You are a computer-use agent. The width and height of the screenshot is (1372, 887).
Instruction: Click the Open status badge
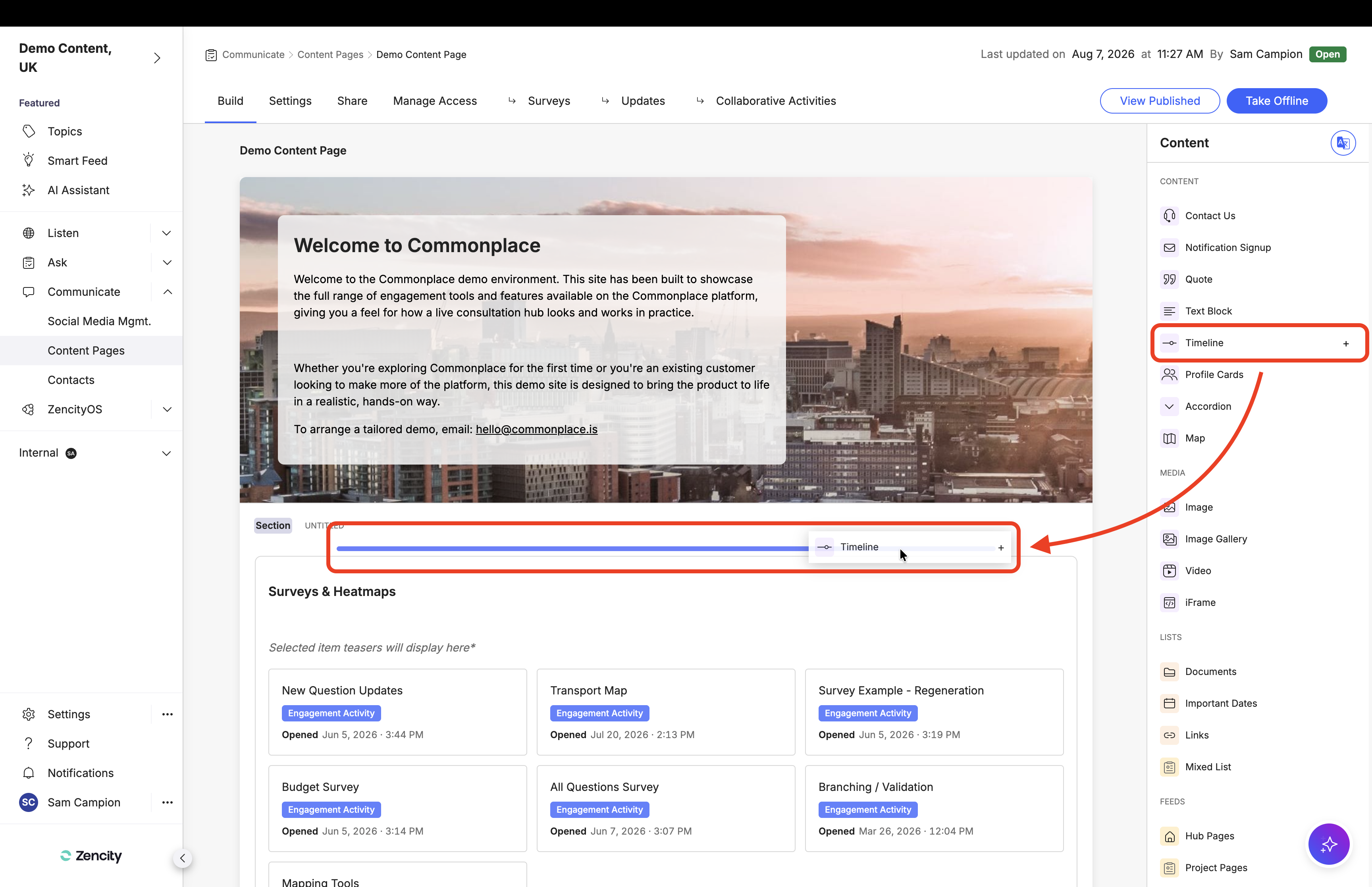1327,55
